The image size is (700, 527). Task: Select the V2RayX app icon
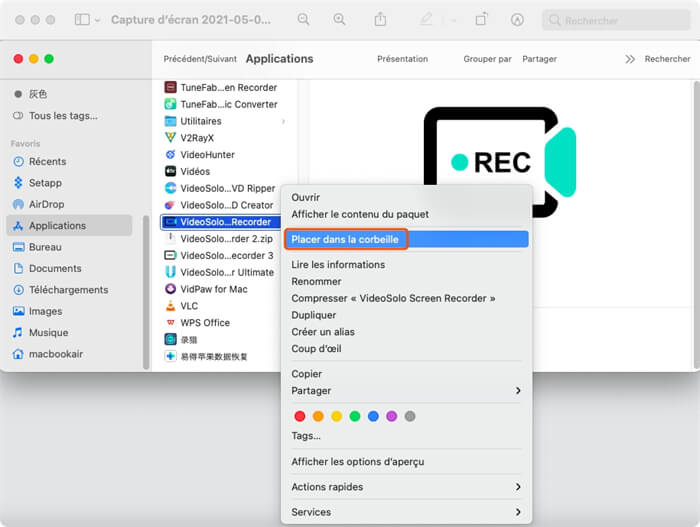[170, 138]
